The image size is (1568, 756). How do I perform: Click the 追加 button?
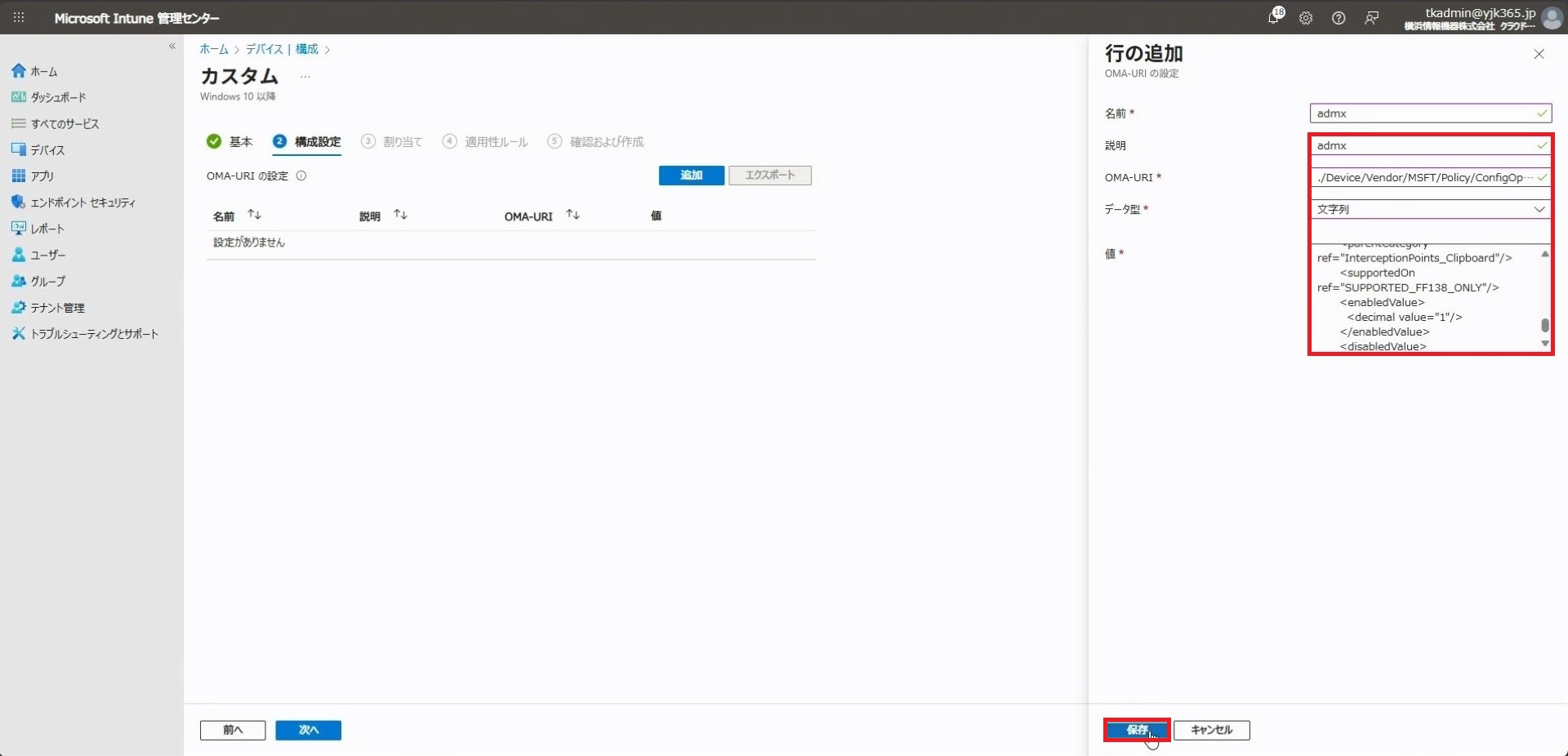691,176
